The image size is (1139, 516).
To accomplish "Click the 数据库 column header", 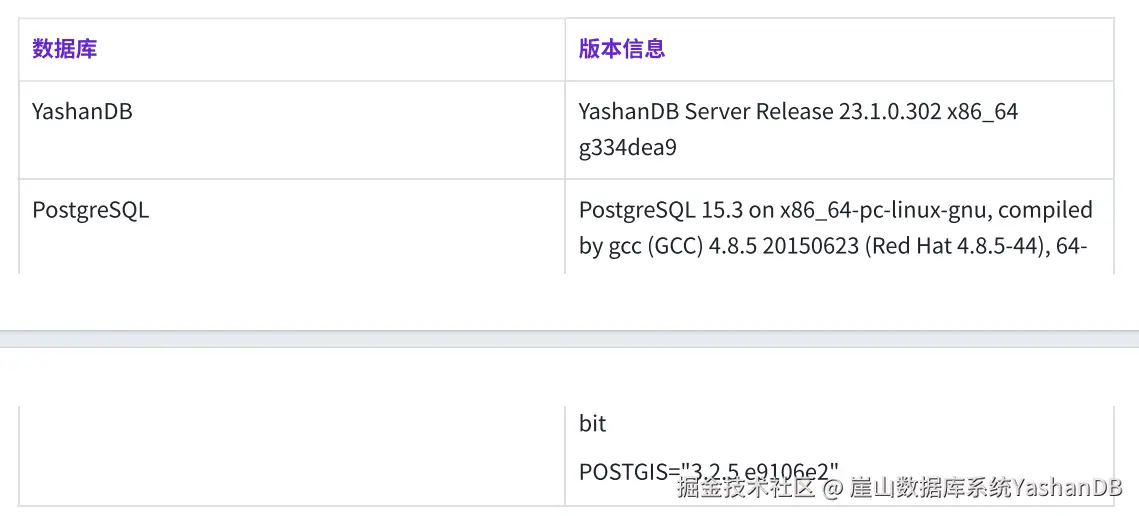I will [x=65, y=49].
